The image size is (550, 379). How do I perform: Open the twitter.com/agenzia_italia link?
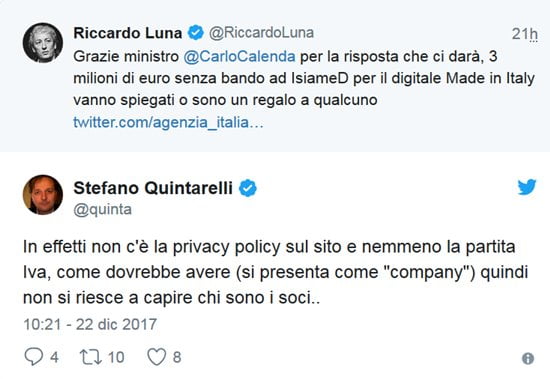pyautogui.click(x=168, y=122)
